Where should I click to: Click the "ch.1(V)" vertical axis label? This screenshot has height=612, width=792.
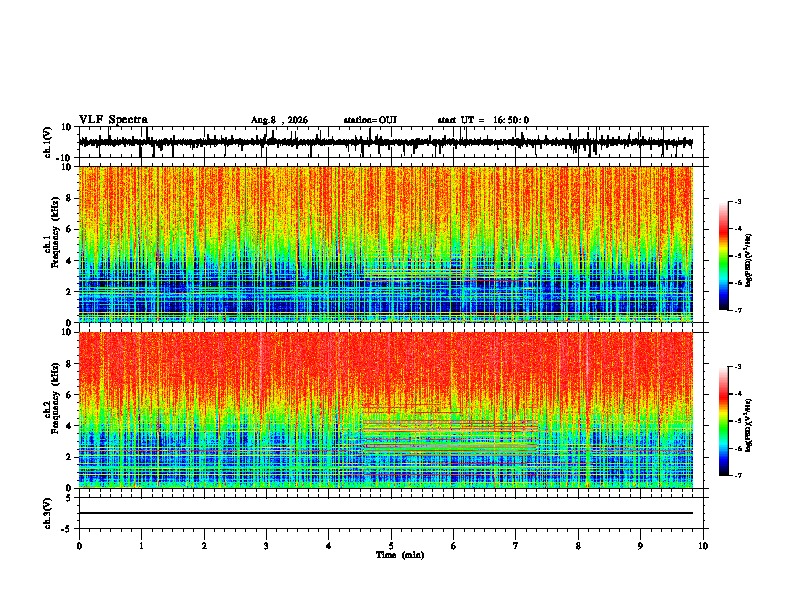tap(48, 142)
